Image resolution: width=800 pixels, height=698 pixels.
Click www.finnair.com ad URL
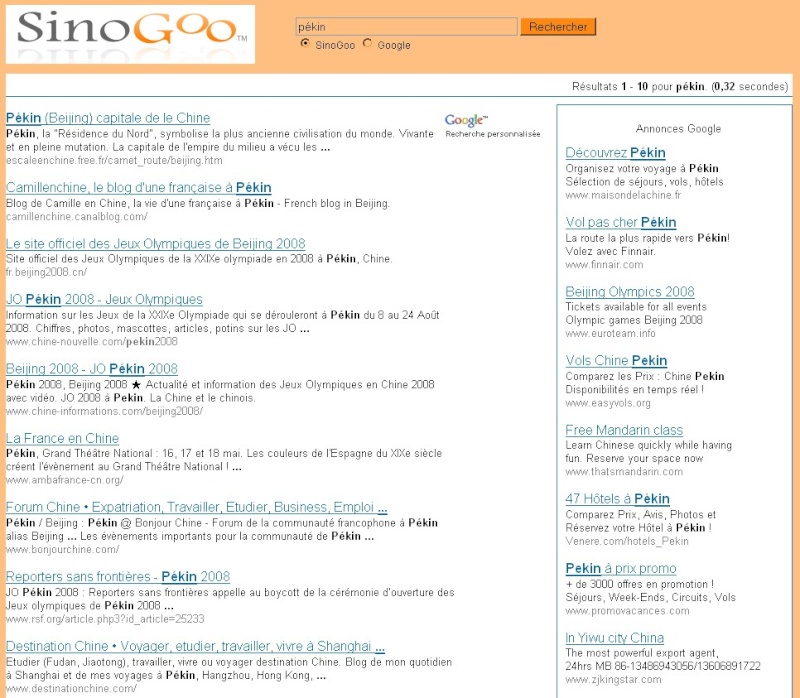pyautogui.click(x=604, y=264)
